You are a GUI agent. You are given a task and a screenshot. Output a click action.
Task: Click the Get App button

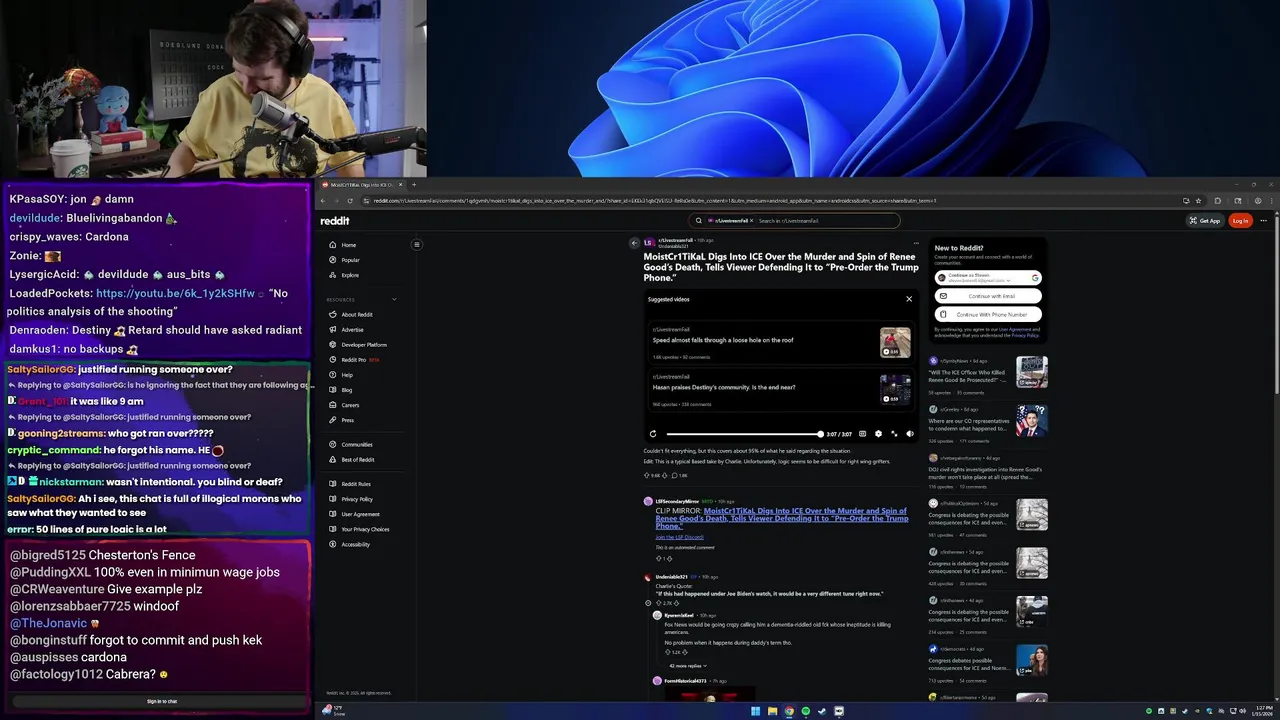(1205, 221)
